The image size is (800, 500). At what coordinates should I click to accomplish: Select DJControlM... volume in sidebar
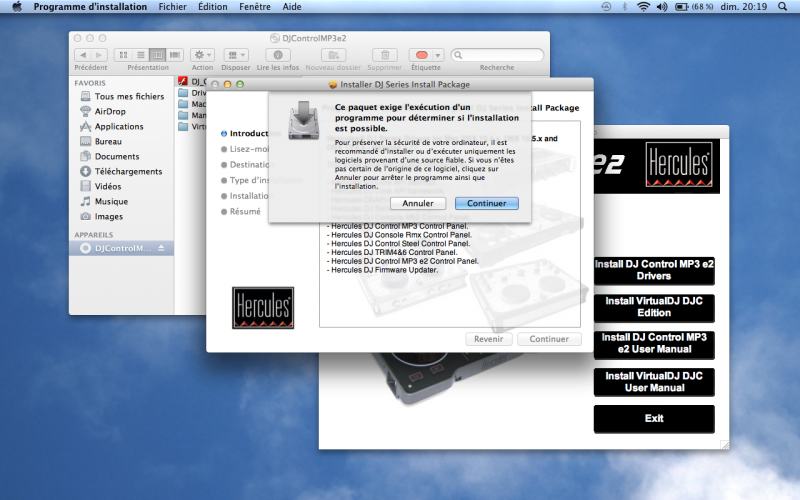[122, 248]
